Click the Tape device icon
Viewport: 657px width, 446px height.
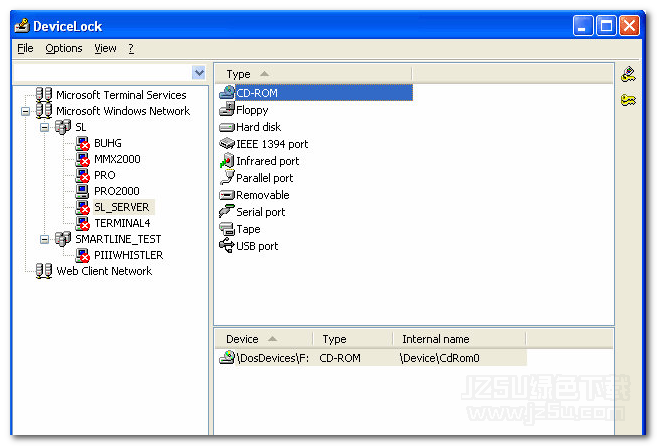coord(227,229)
